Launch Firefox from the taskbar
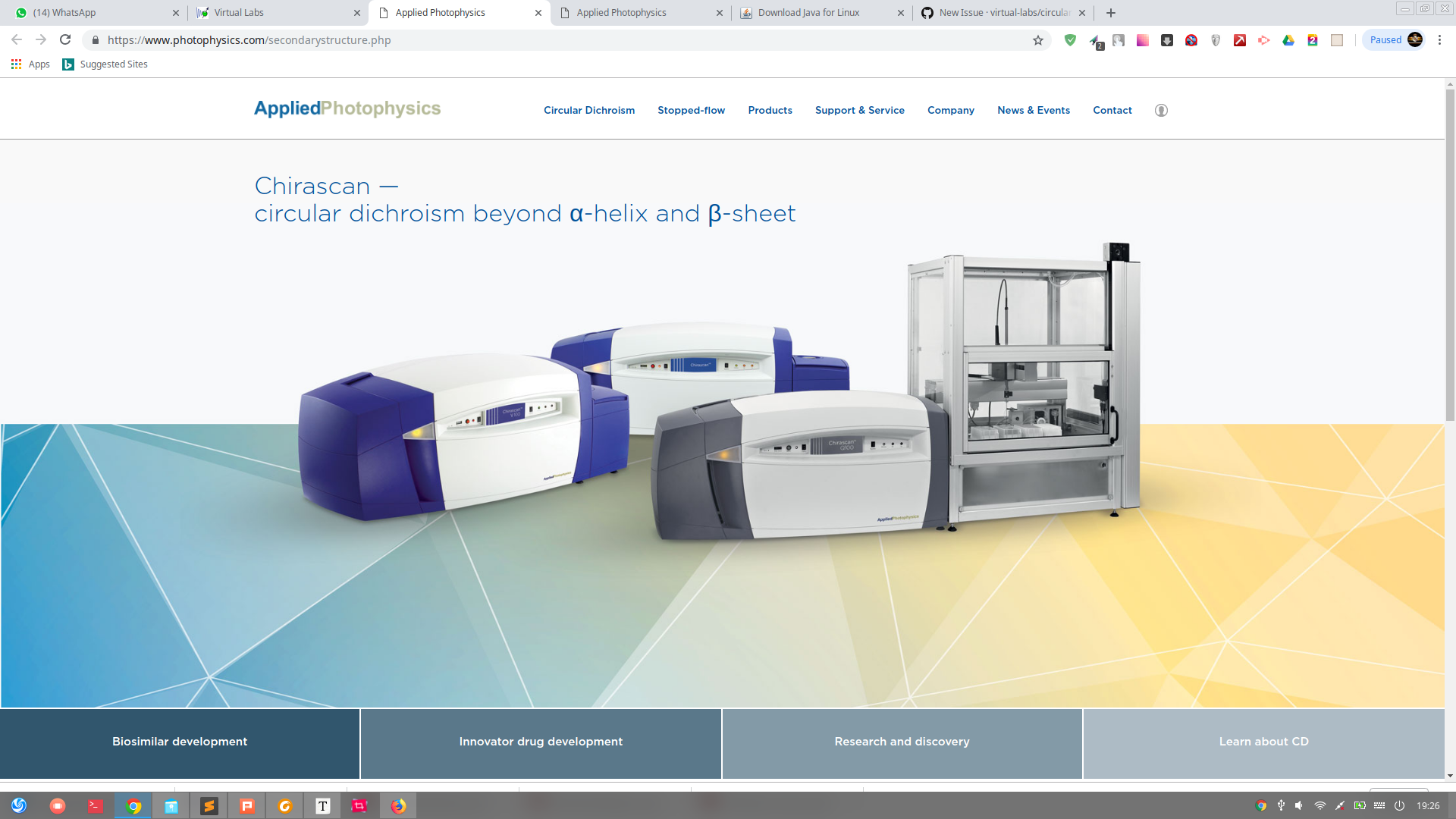Viewport: 1456px width, 819px height. click(x=398, y=806)
